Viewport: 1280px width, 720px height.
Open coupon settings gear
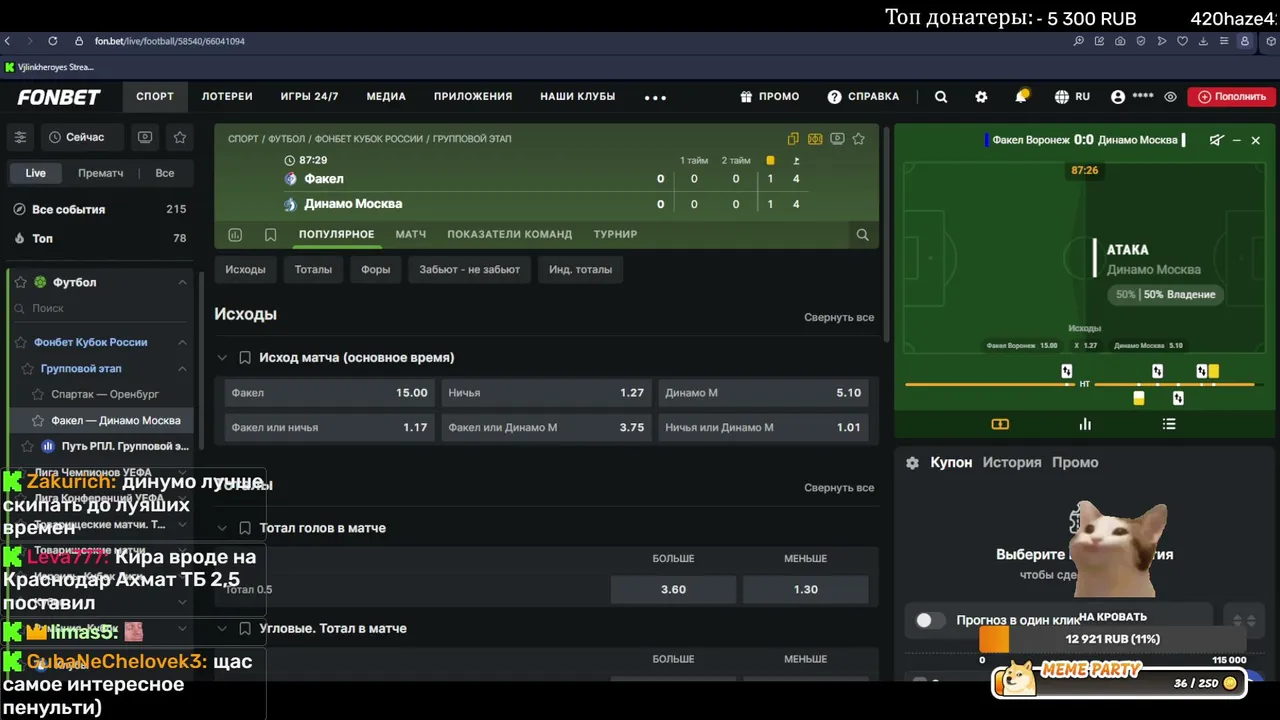click(912, 463)
